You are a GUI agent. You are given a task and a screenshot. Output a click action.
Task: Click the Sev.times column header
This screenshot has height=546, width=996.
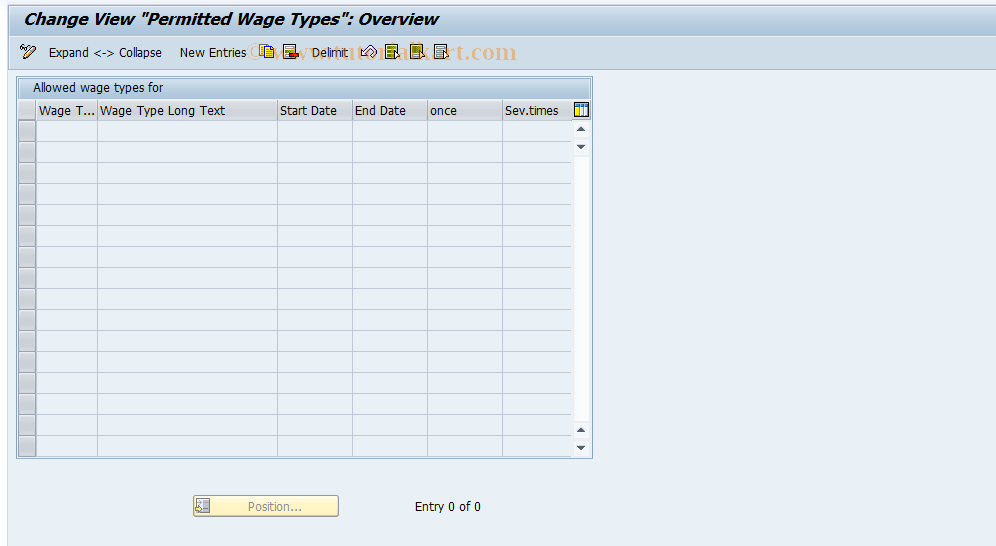(537, 110)
